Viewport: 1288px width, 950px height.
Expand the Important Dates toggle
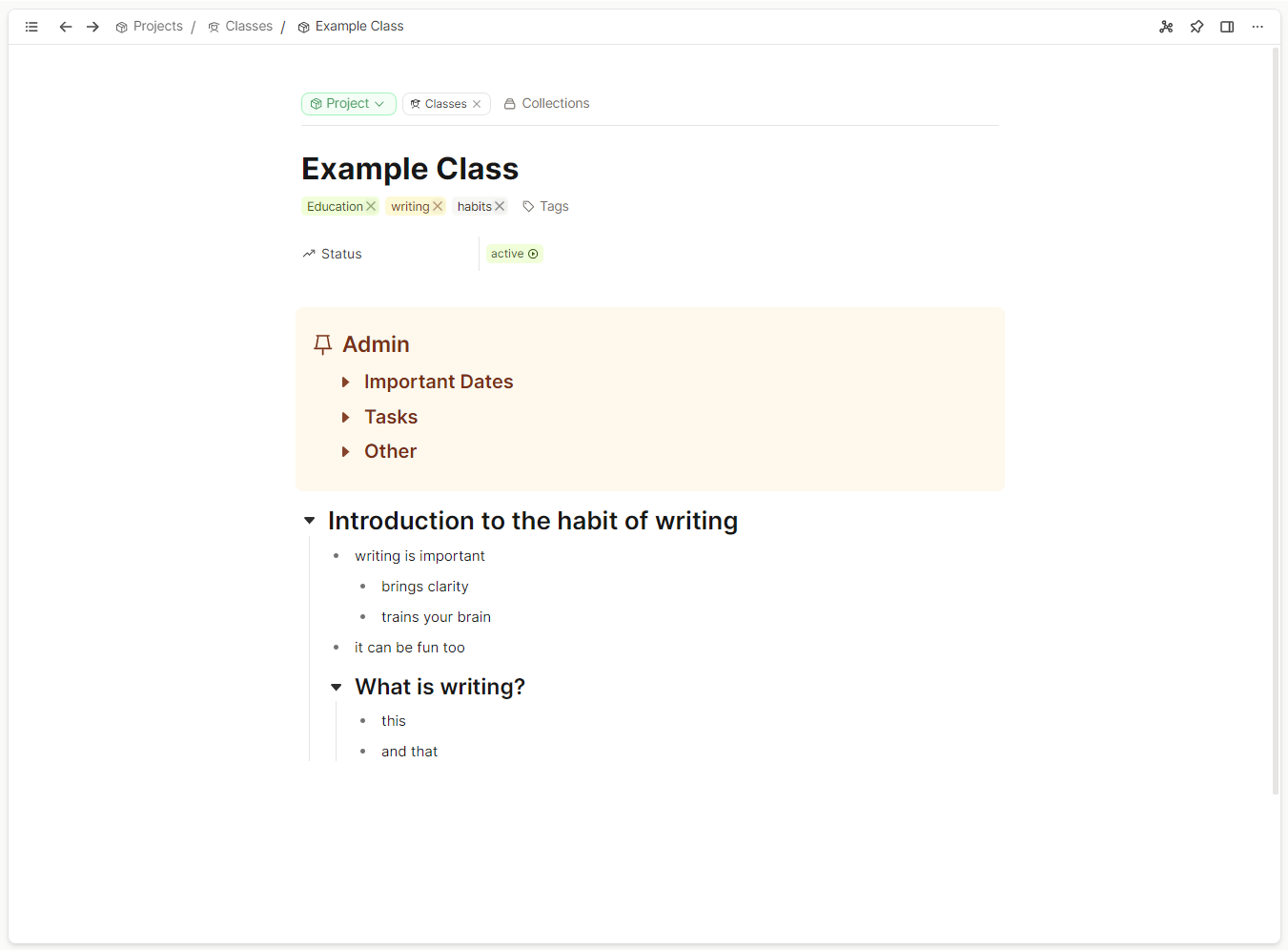pyautogui.click(x=345, y=382)
